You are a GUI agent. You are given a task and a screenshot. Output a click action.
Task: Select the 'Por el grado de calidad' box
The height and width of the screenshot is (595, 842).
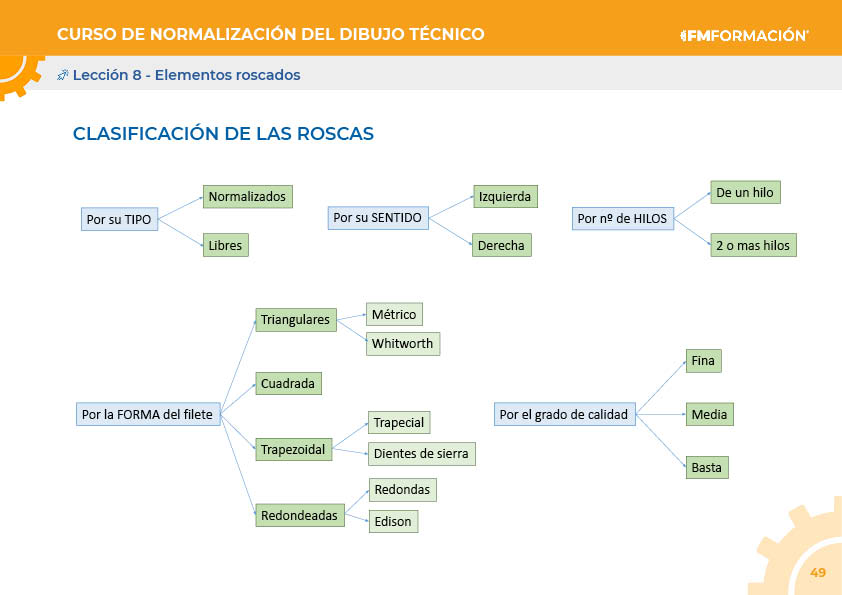coord(564,414)
